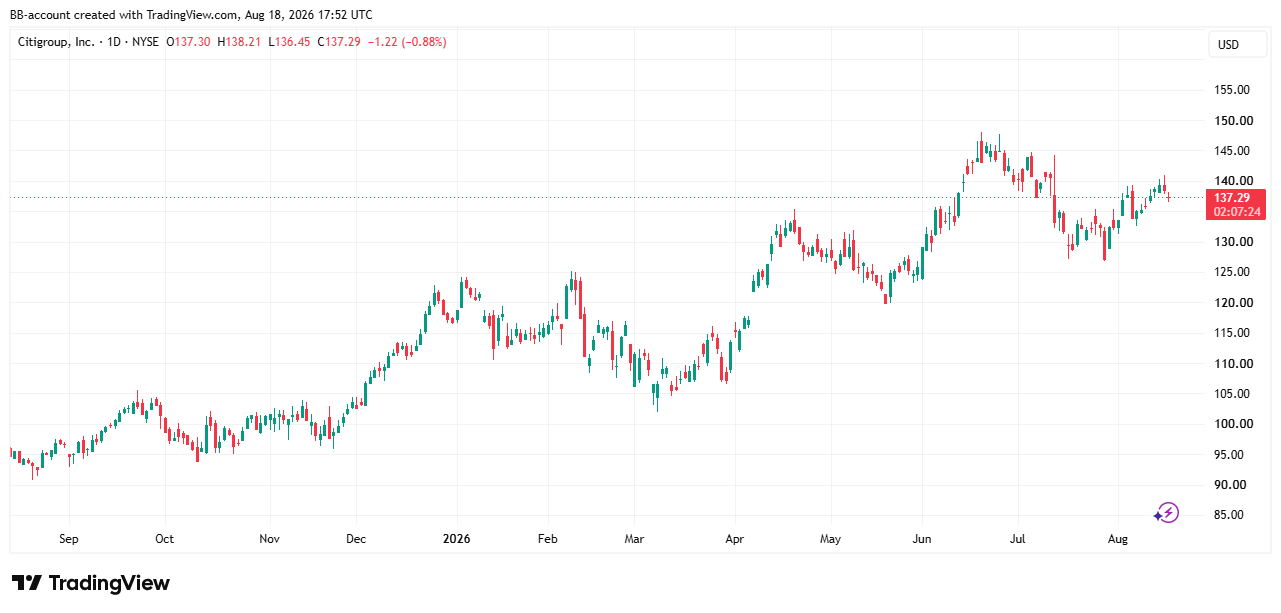Click the 125.00 price axis label
Viewport: 1281px width, 613px height.
1233,272
